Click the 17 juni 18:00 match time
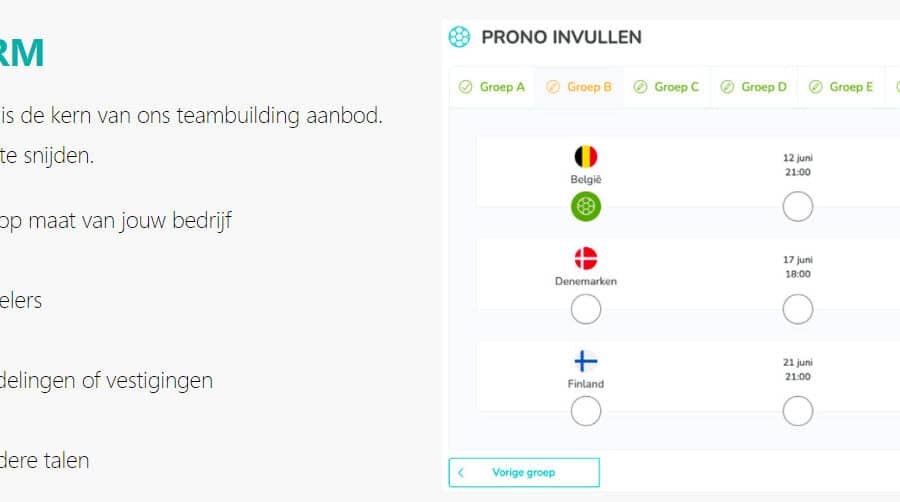900x502 pixels. pyautogui.click(x=797, y=267)
